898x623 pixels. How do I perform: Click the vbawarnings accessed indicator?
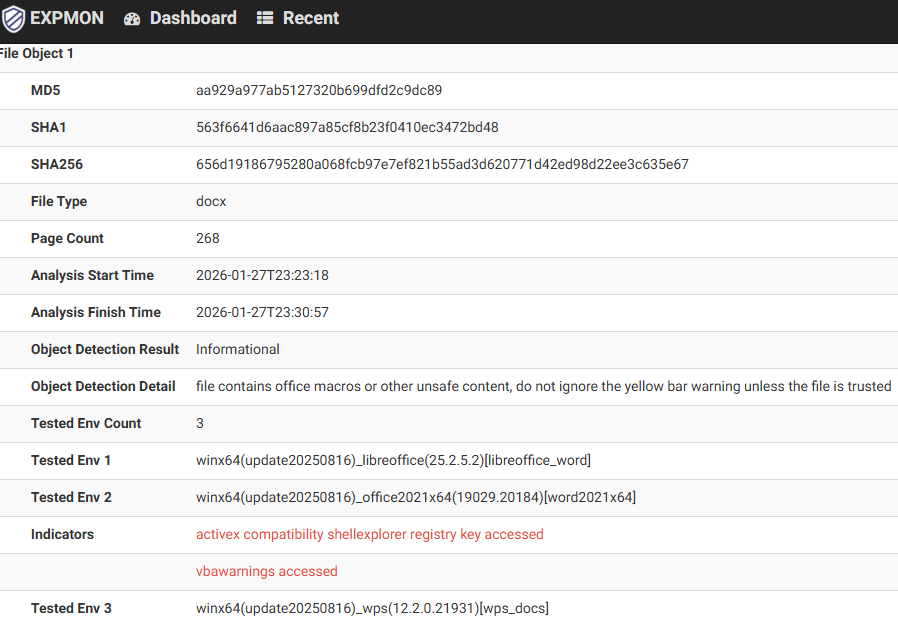pyautogui.click(x=266, y=571)
